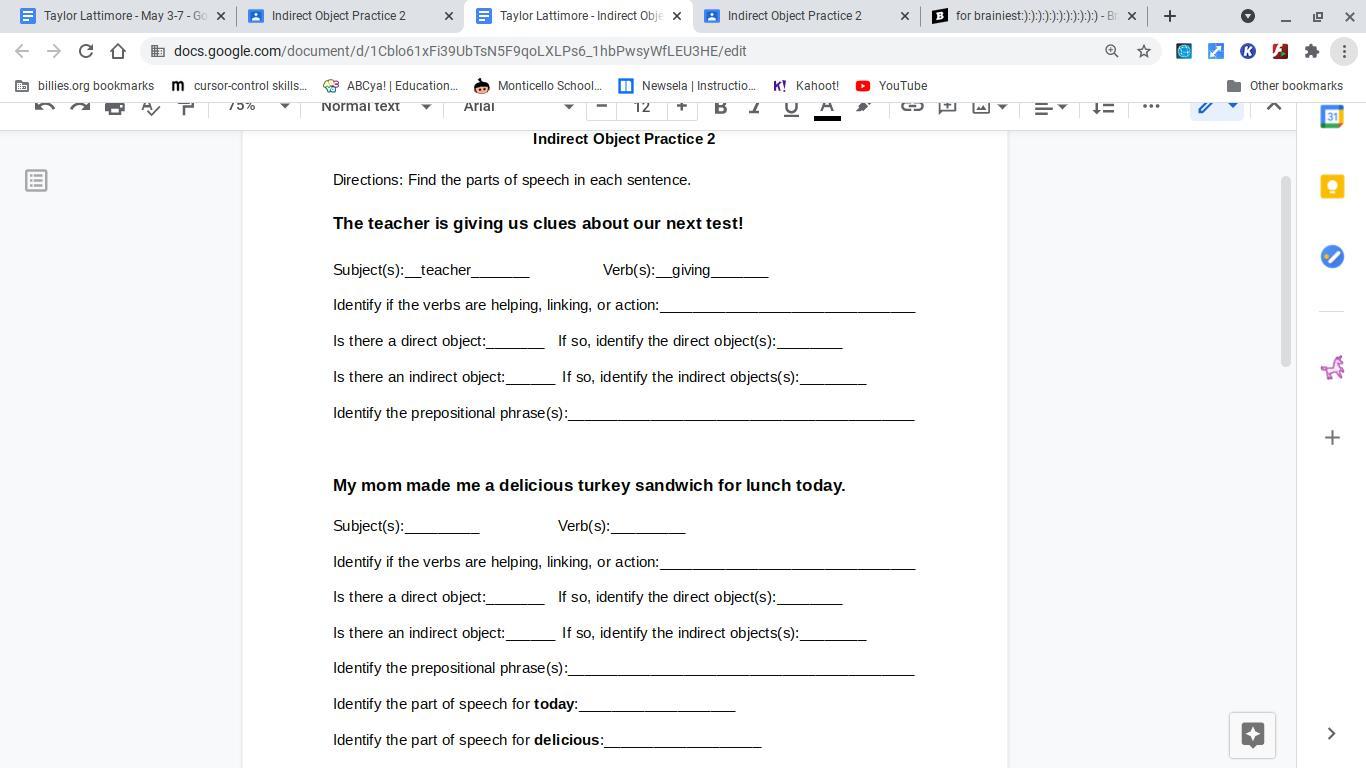Show the side panel with the arrow
1366x768 pixels.
[1331, 734]
